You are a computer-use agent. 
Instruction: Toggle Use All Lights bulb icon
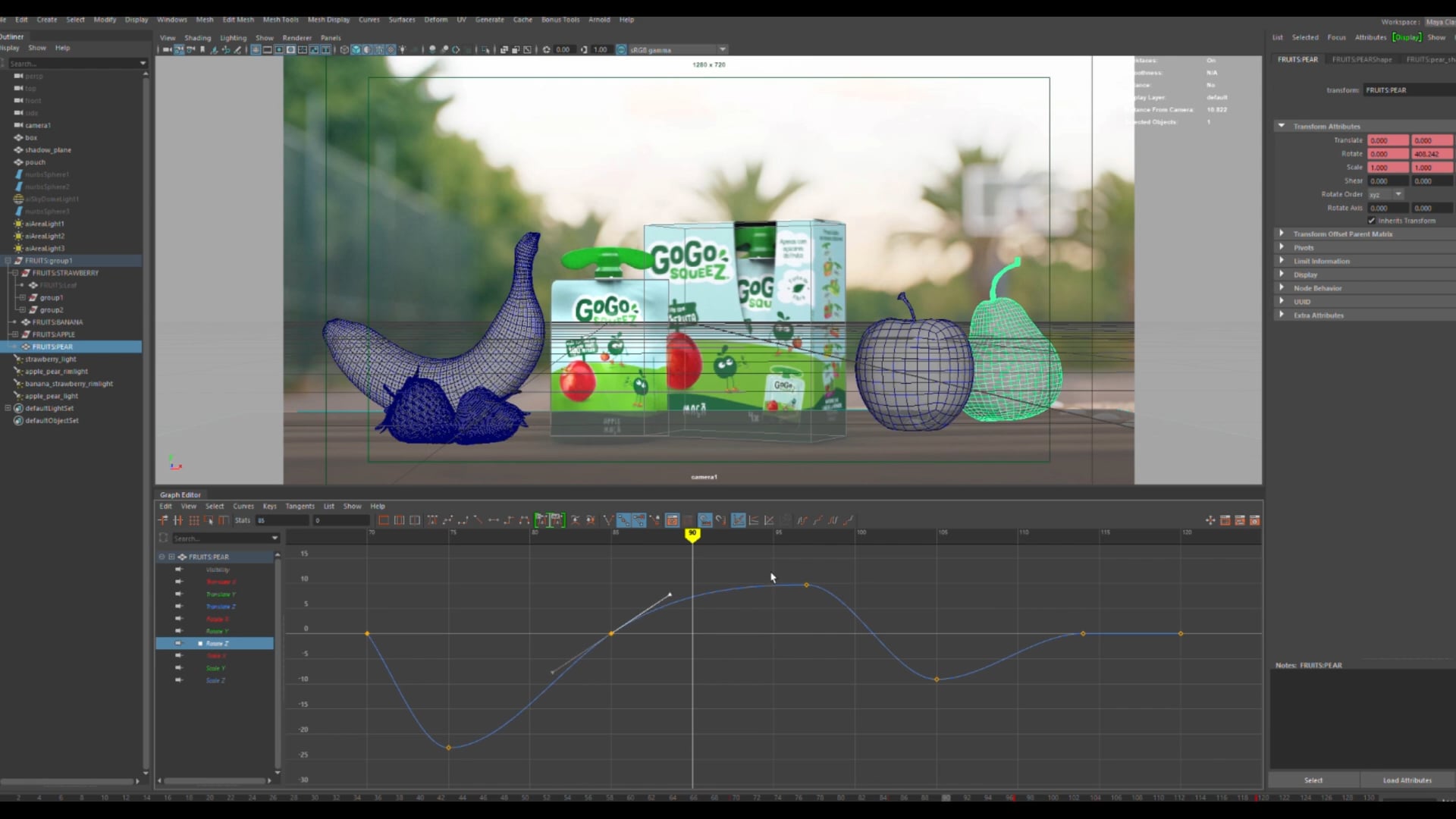pos(402,49)
